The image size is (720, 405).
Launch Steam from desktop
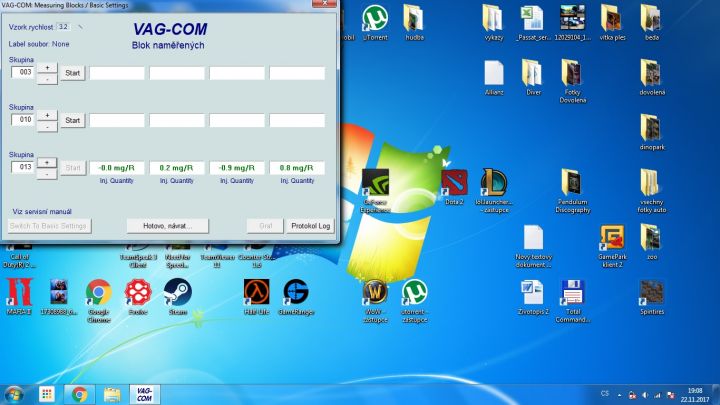[x=178, y=297]
